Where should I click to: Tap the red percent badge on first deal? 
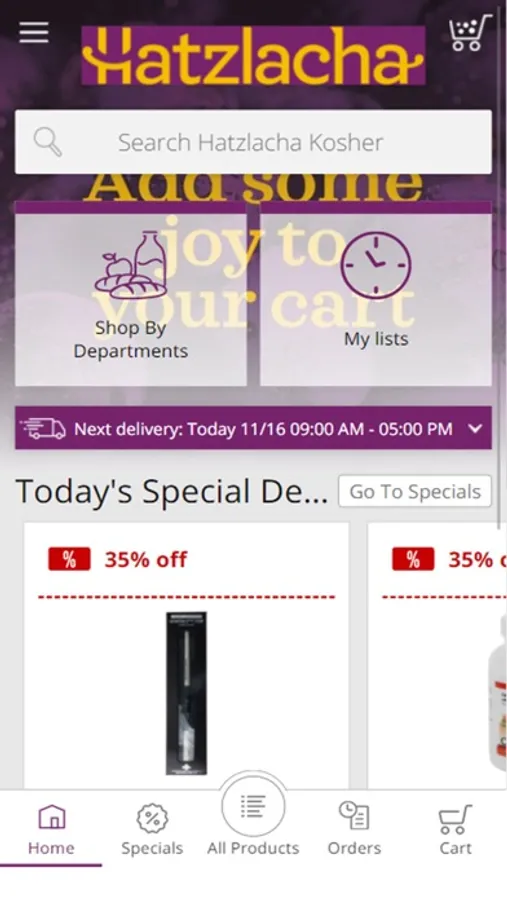[69, 559]
